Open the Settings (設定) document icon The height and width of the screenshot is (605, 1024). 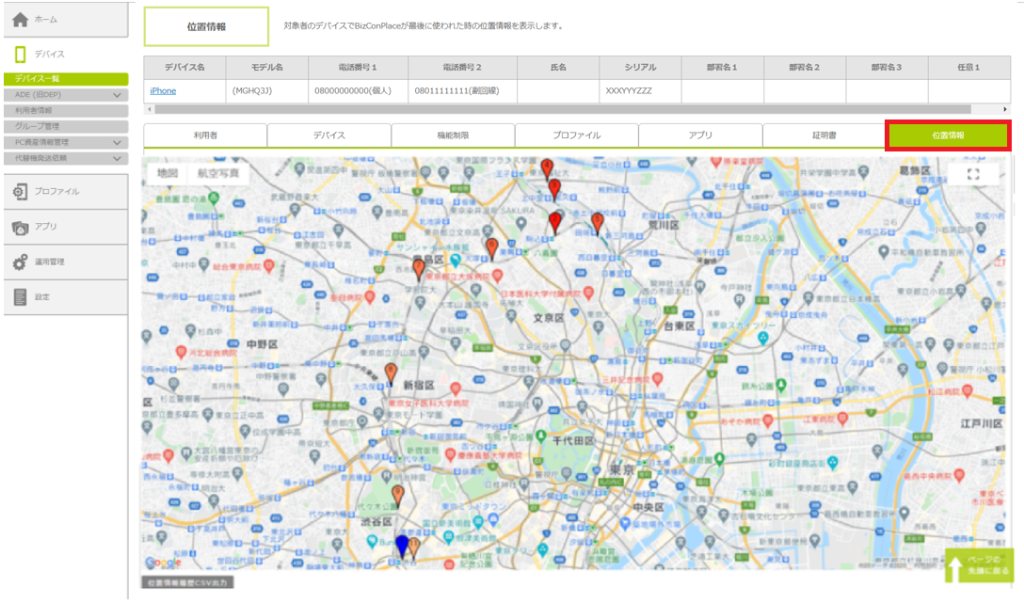tap(20, 297)
